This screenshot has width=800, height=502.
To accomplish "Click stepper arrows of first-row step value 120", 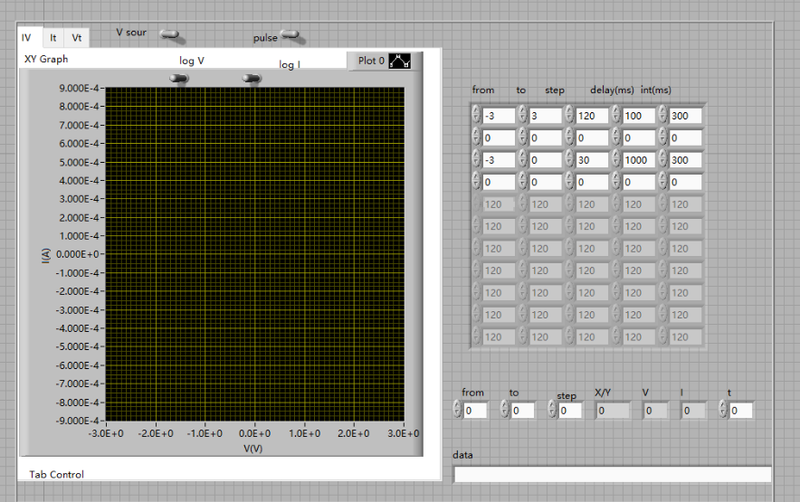I will pos(570,116).
